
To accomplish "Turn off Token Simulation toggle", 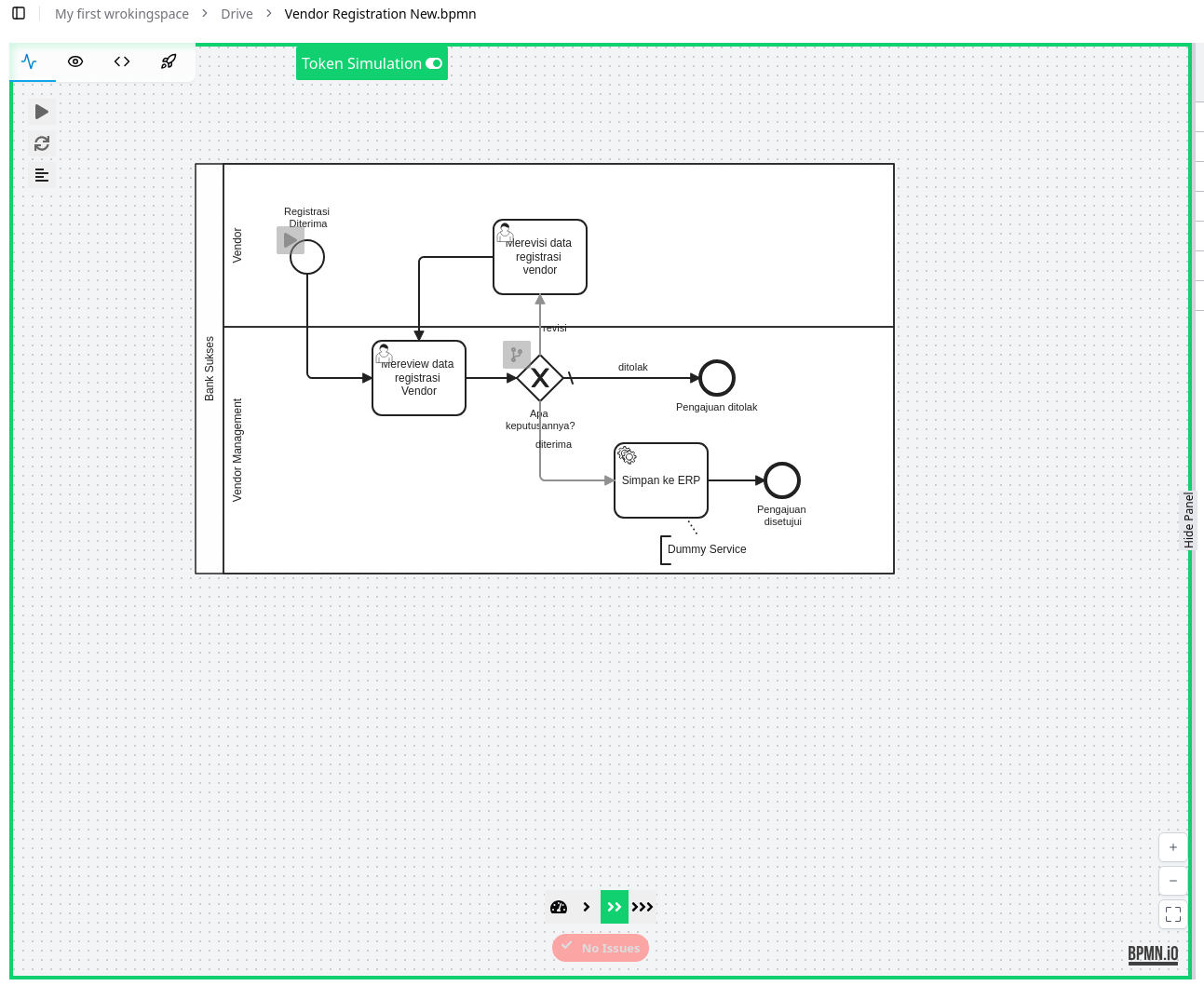I will [434, 63].
